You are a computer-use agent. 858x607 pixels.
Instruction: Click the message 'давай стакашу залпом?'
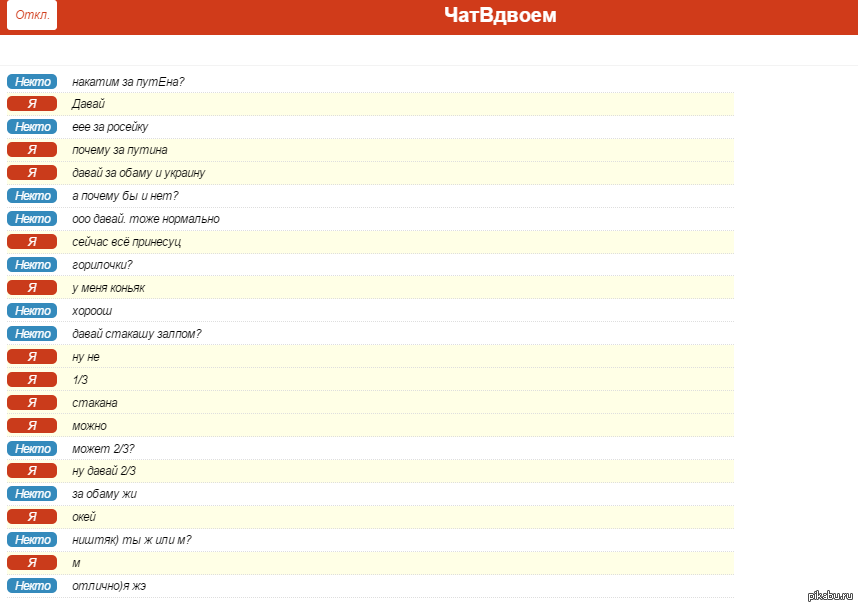(x=136, y=334)
